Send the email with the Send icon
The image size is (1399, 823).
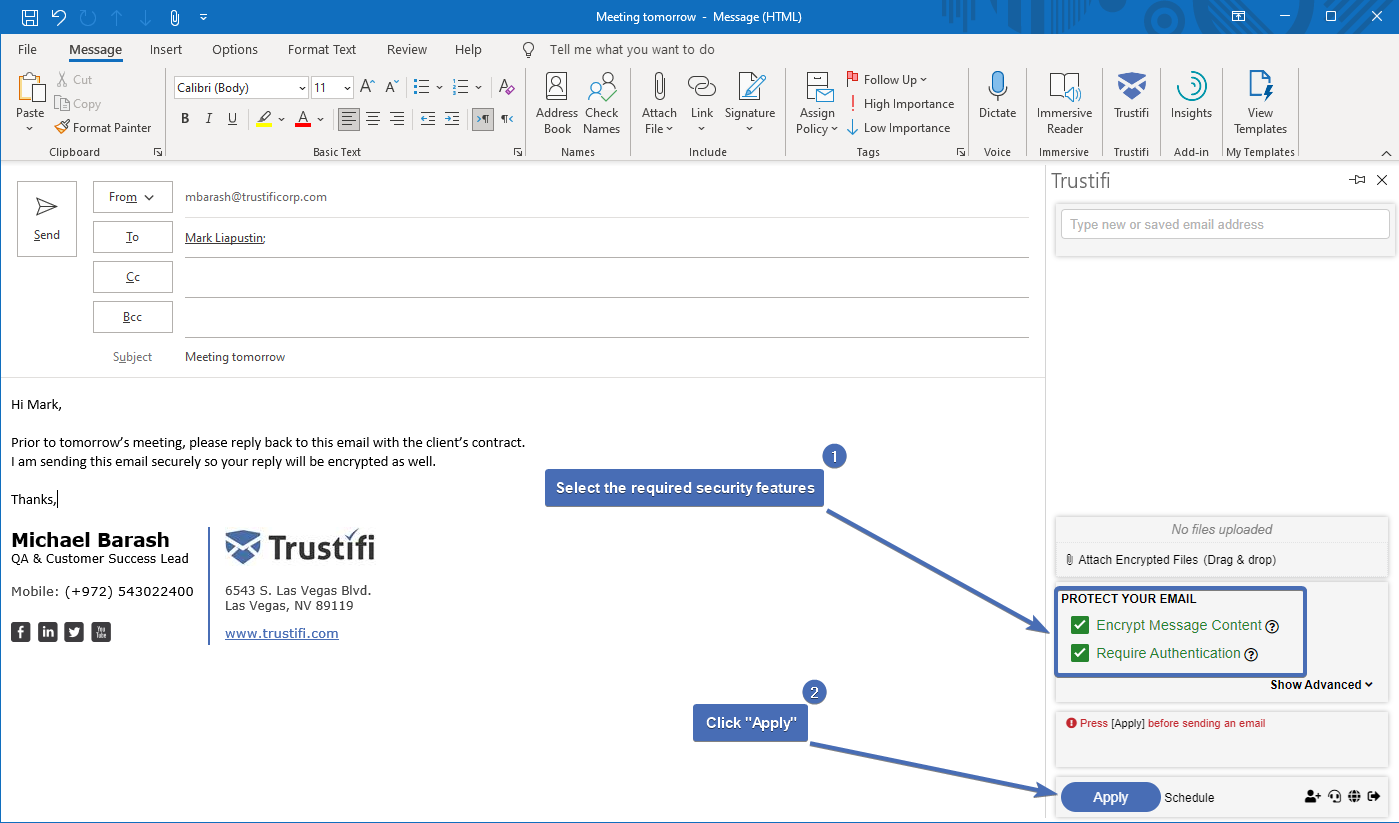pyautogui.click(x=47, y=219)
